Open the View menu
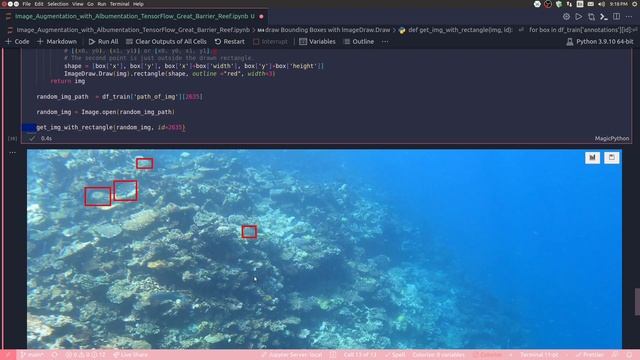640x360 pixels. pyautogui.click(x=78, y=4)
